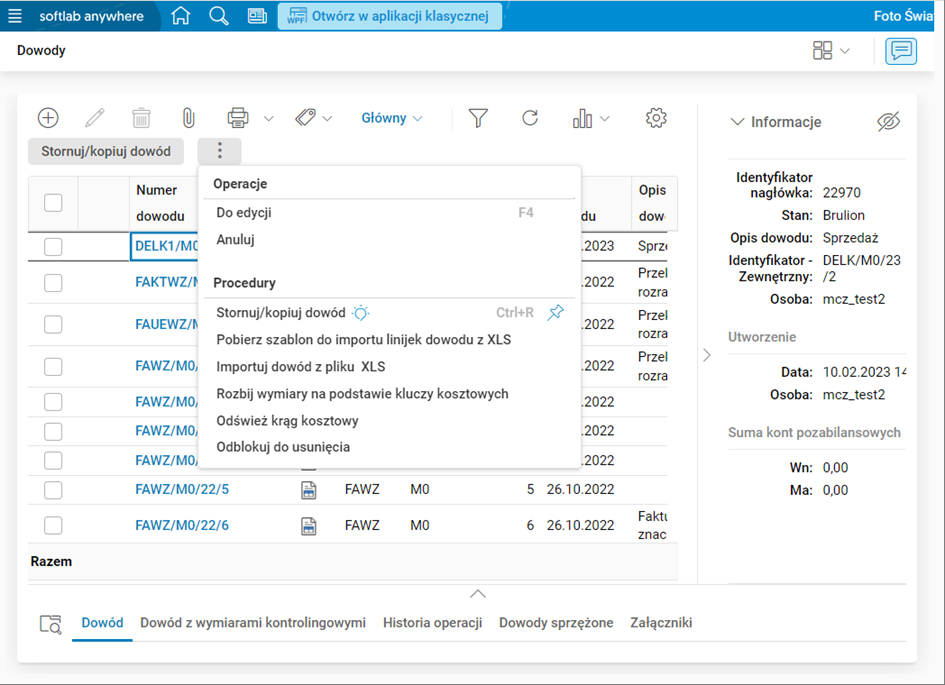This screenshot has height=685, width=945.
Task: Collapse the Informacje section chevron
Action: pyautogui.click(x=737, y=122)
